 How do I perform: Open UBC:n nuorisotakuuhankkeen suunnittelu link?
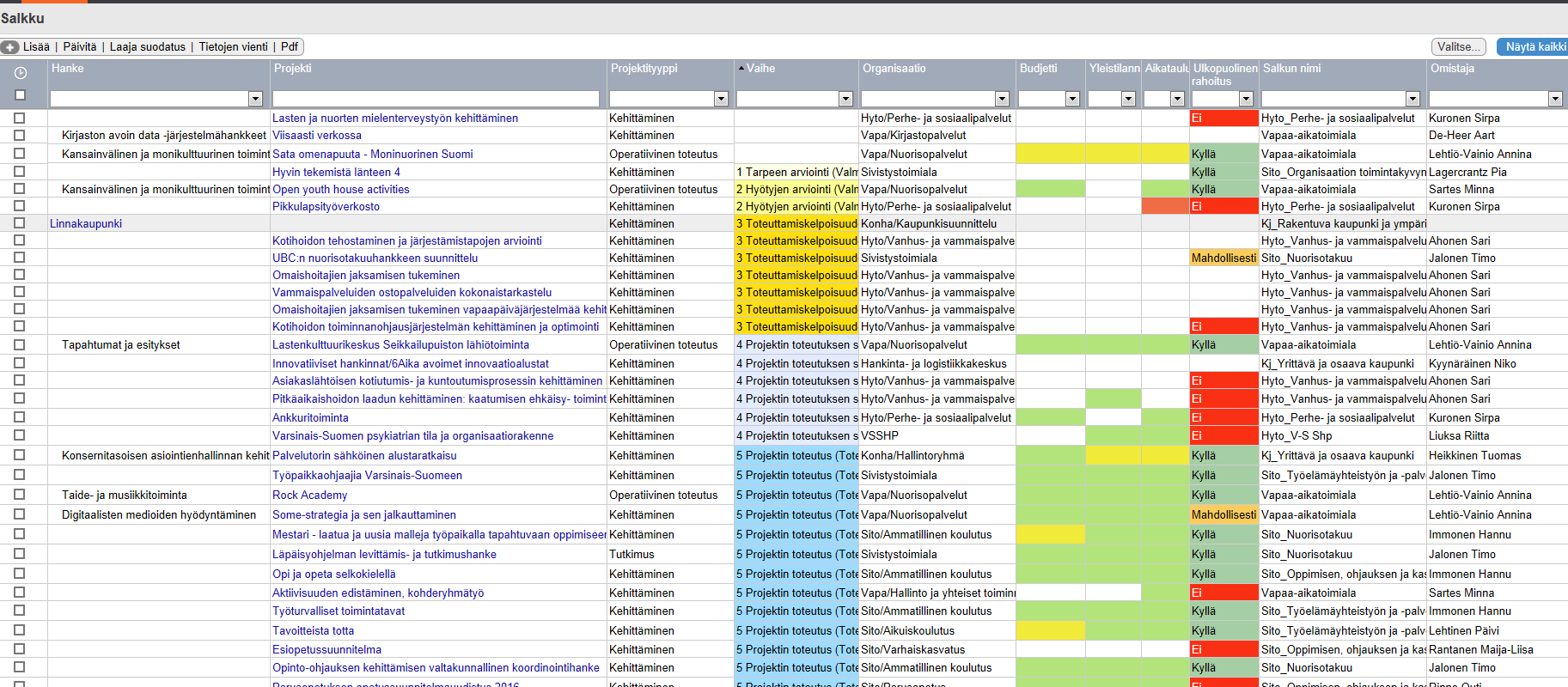(375, 258)
